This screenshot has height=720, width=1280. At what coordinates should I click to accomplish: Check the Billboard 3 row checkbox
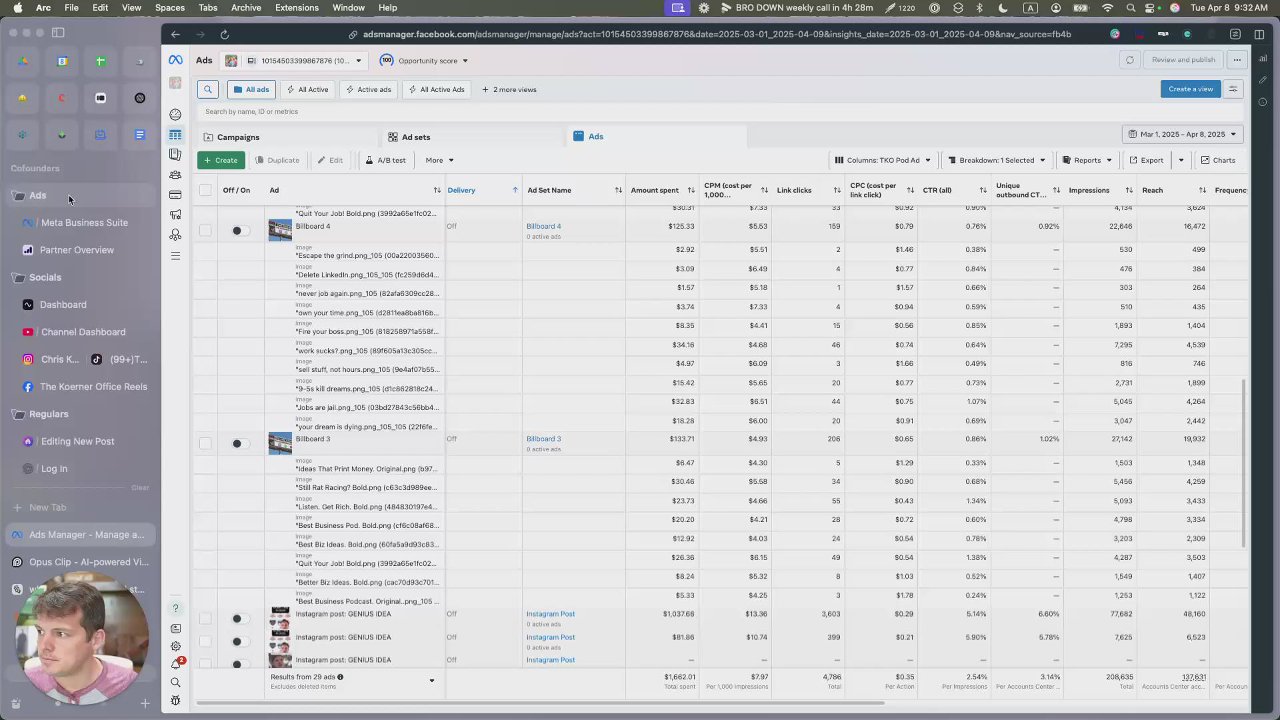pos(205,443)
